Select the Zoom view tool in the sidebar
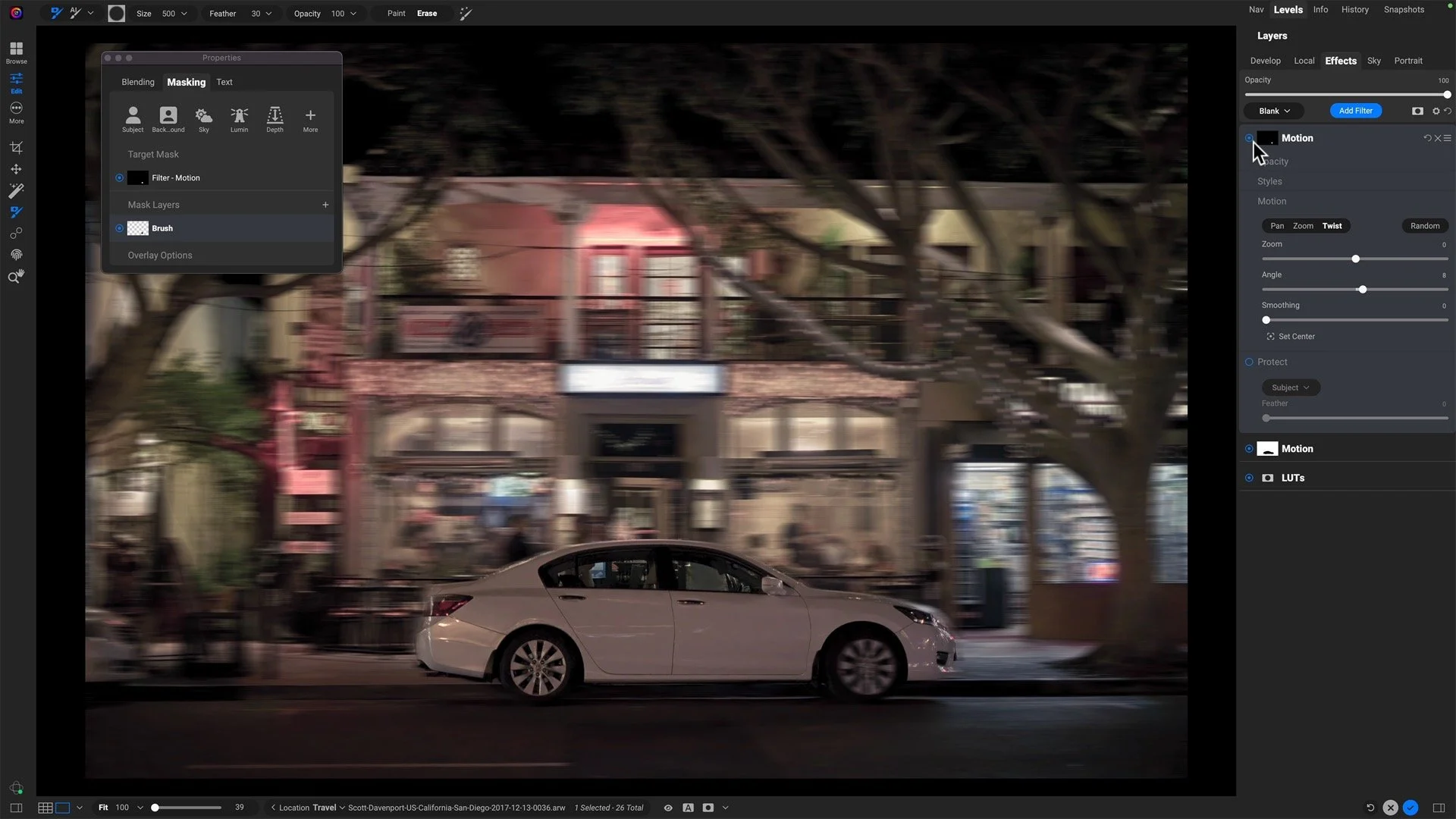Image resolution: width=1456 pixels, height=819 pixels. tap(16, 277)
